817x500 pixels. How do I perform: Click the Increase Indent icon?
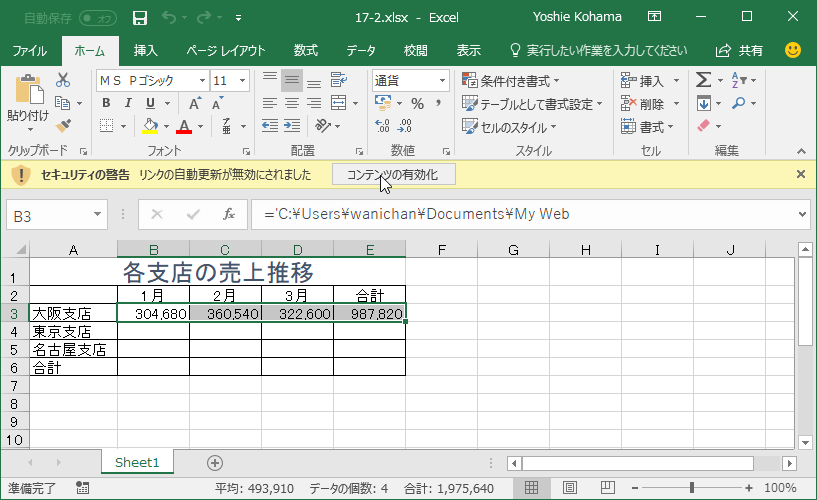(292, 126)
